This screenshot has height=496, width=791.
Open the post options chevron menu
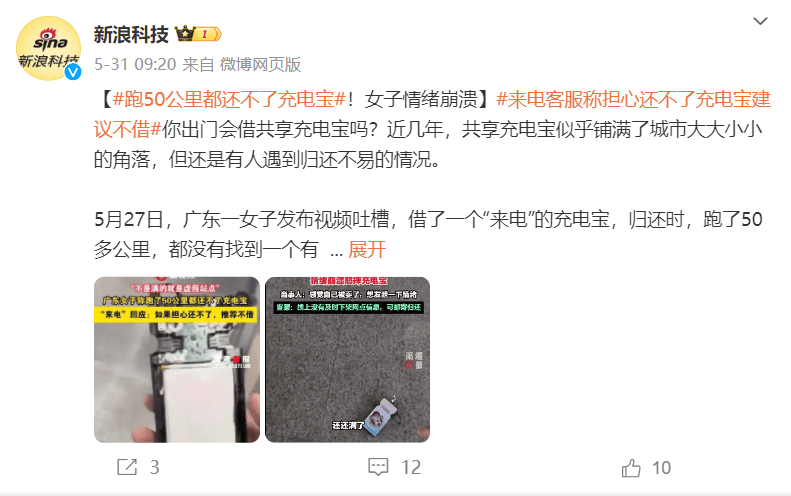(760, 21)
